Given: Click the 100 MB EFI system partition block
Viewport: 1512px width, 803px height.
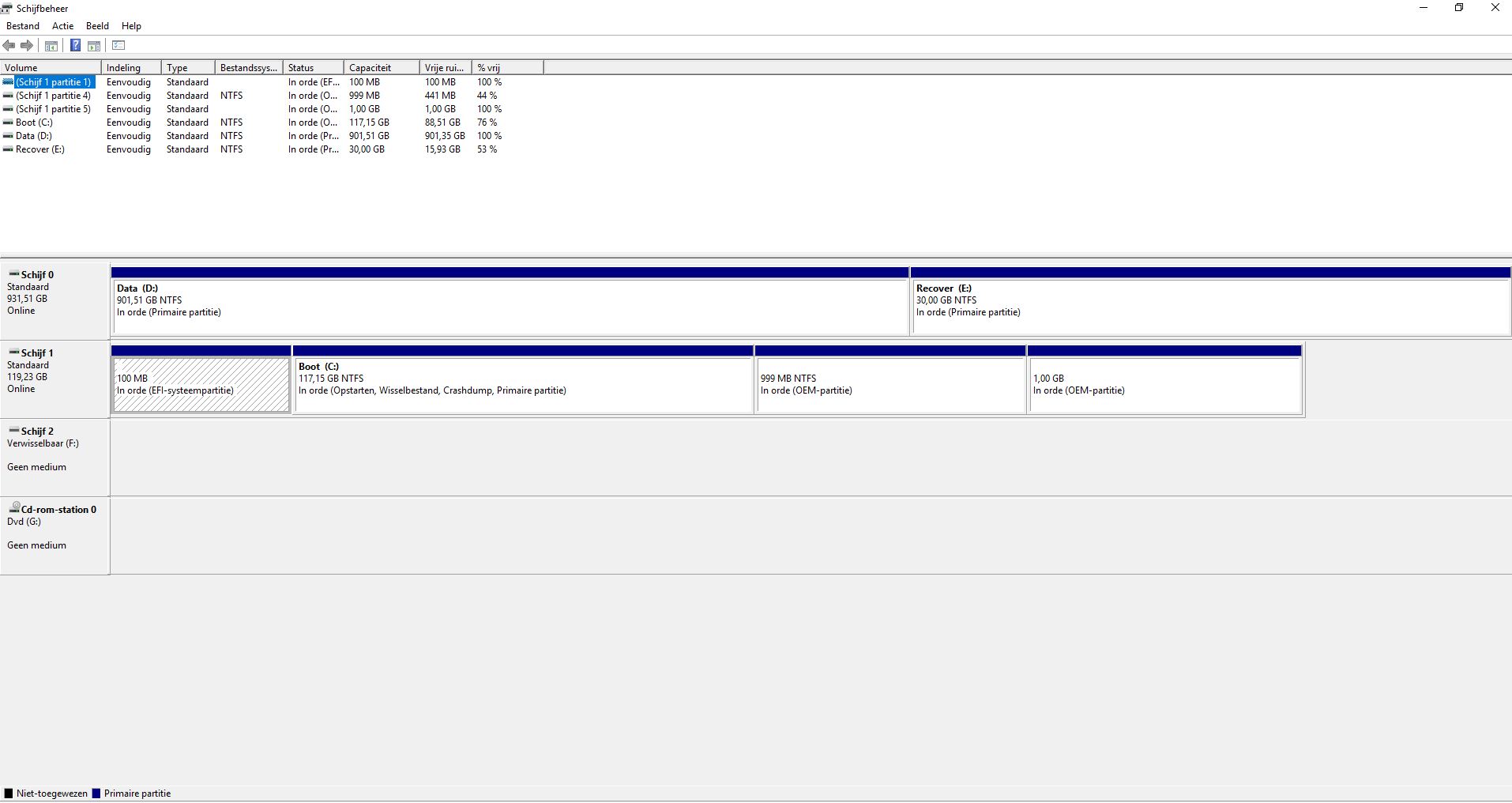Looking at the screenshot, I should (x=201, y=385).
